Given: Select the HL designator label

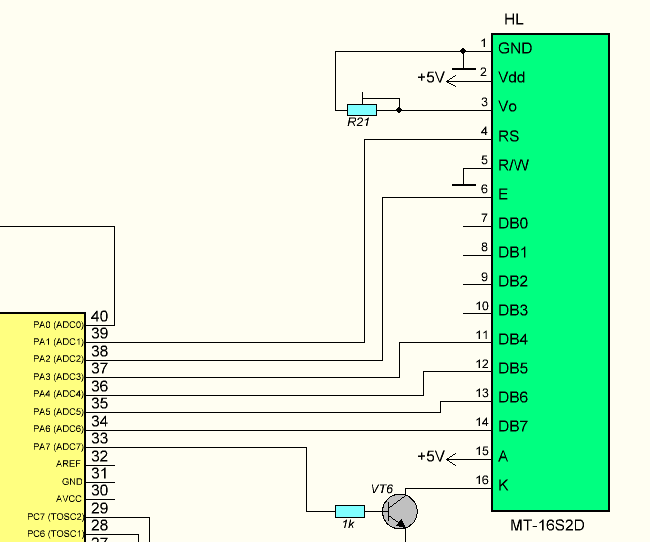Looking at the screenshot, I should [513, 20].
